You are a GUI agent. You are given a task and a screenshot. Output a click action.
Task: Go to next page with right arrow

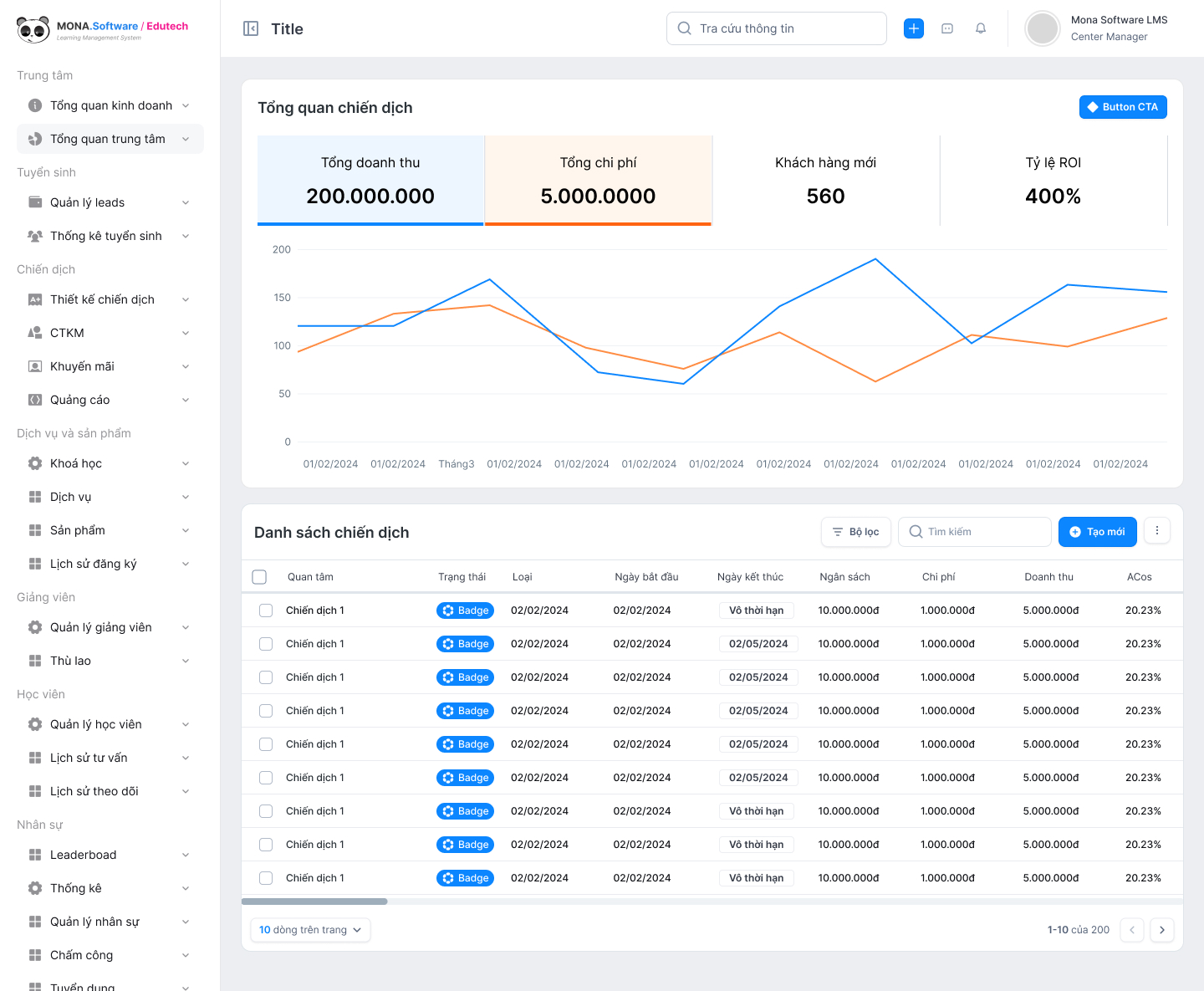point(1162,930)
